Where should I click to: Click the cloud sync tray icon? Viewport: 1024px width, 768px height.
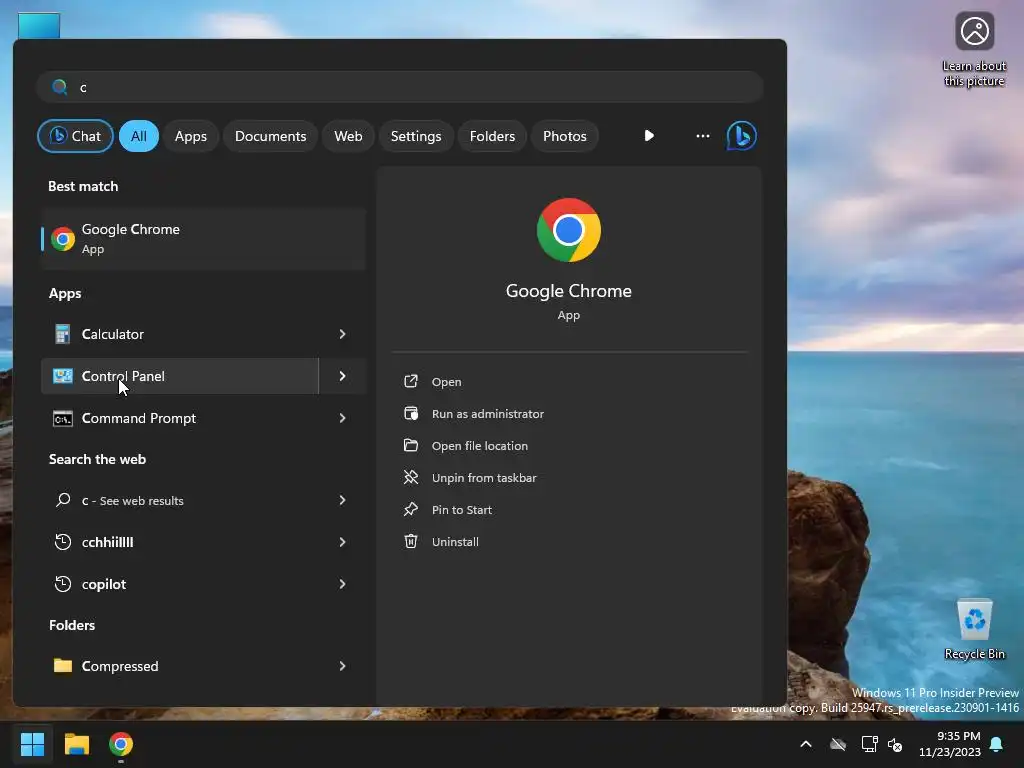[x=838, y=744]
